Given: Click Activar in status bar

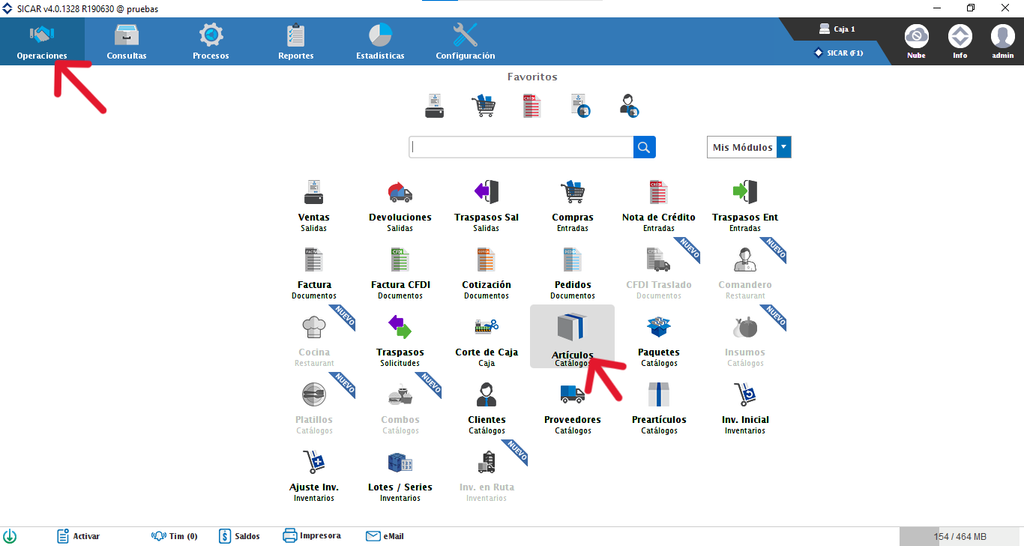Looking at the screenshot, I should coord(78,536).
